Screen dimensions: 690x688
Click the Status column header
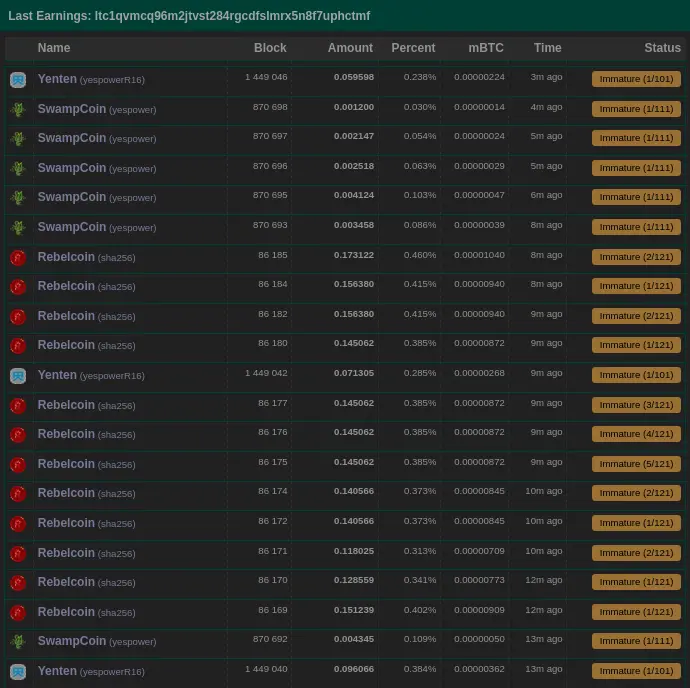click(x=662, y=48)
